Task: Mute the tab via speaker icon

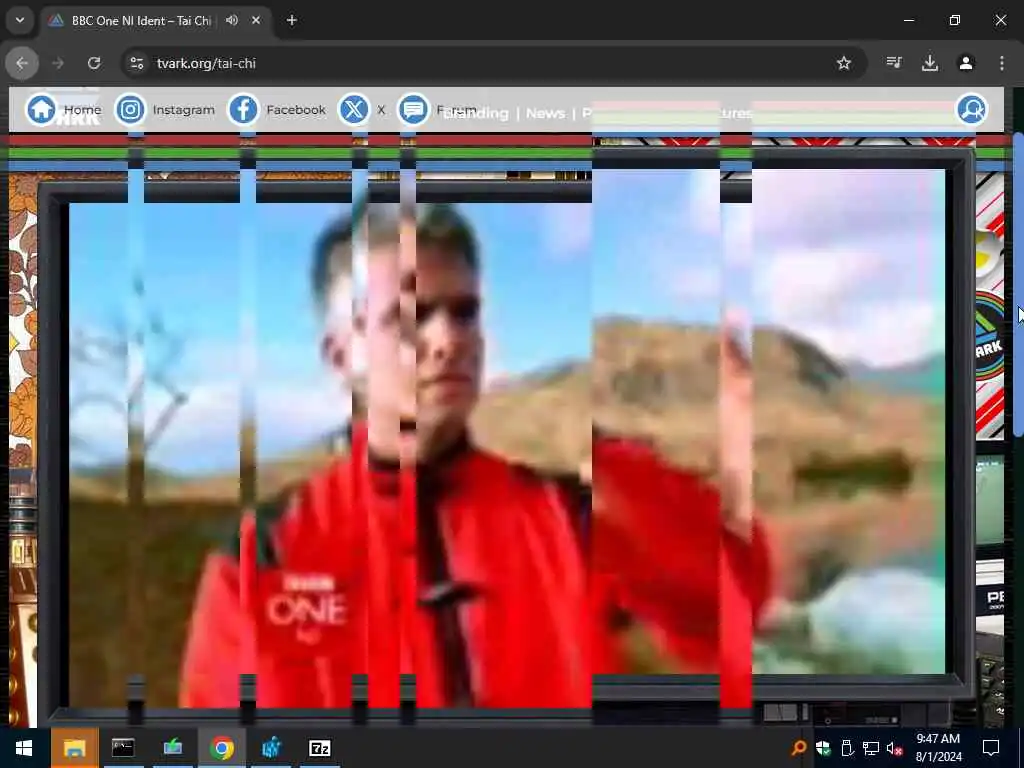Action: [x=232, y=20]
